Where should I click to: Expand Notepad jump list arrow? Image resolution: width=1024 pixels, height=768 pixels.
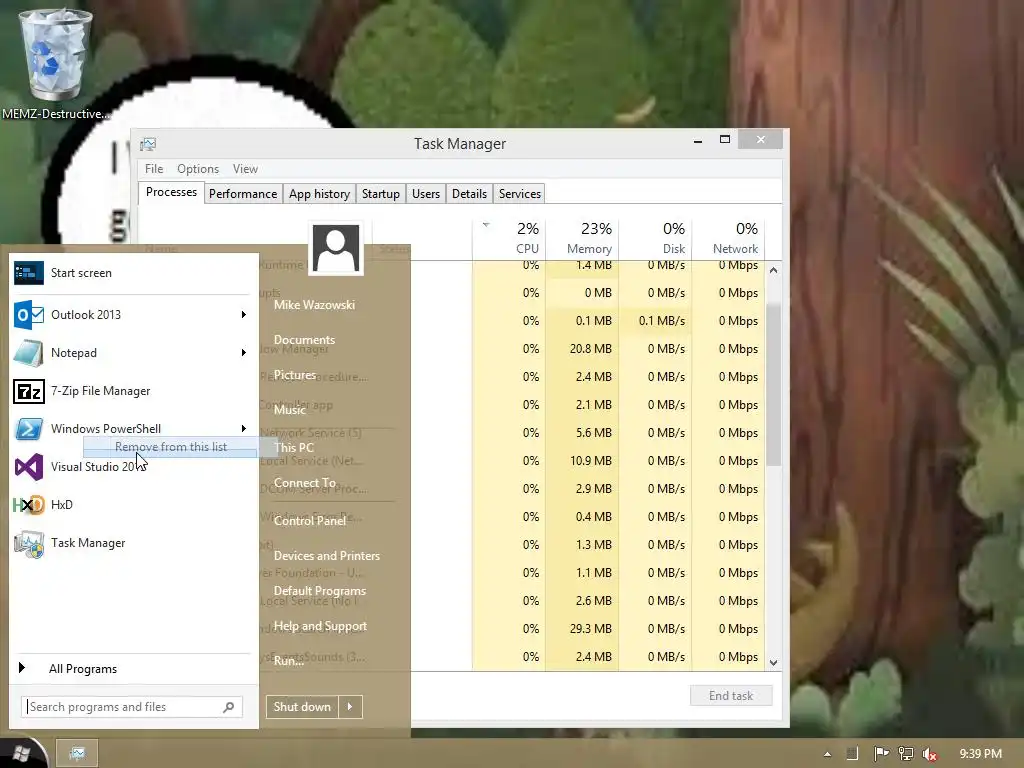[x=244, y=353]
